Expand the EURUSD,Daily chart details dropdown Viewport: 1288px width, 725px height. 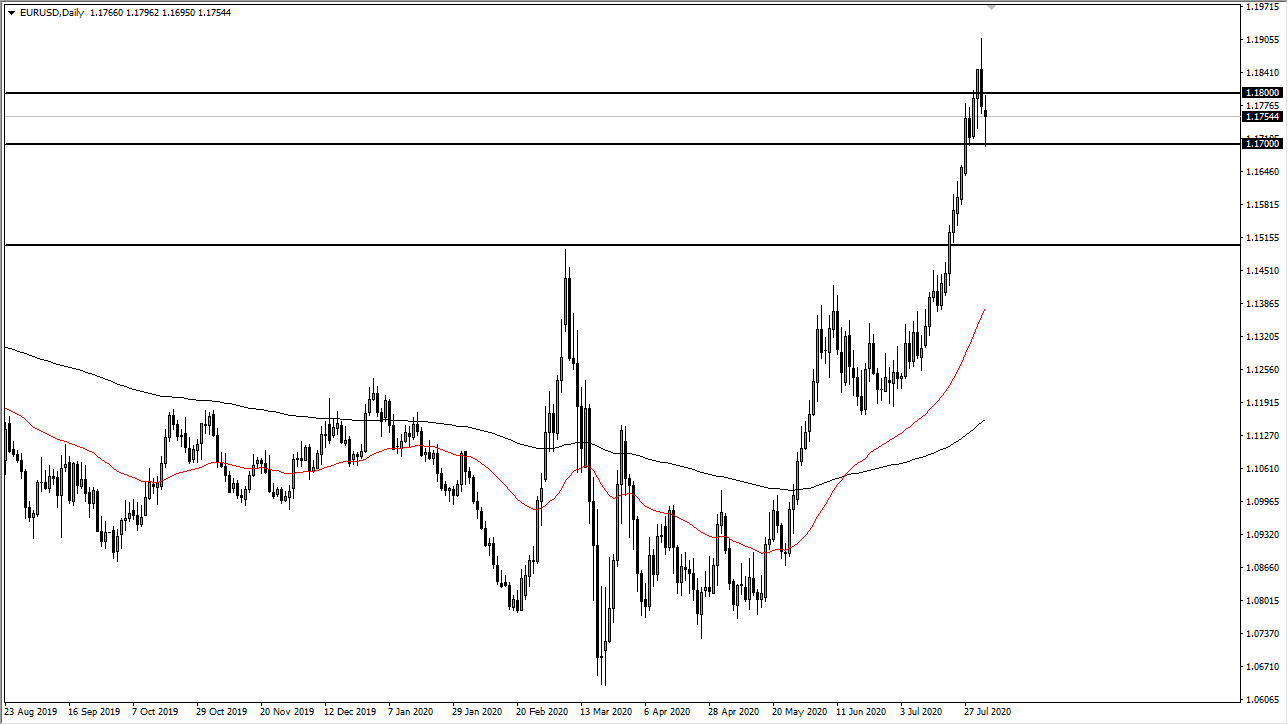tap(10, 13)
